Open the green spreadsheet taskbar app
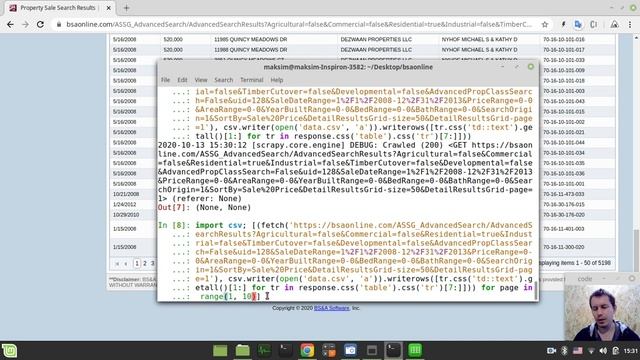 415,350
